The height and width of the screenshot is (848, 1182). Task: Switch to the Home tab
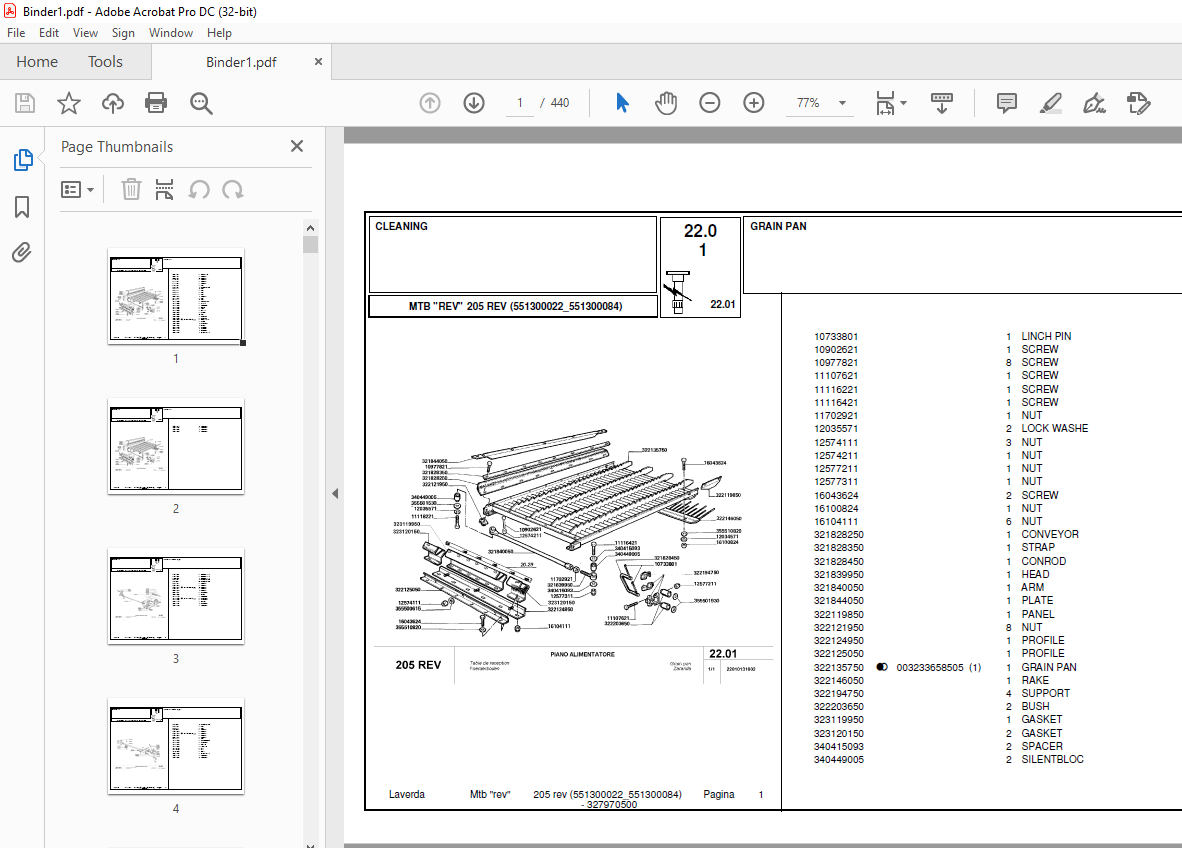[37, 62]
